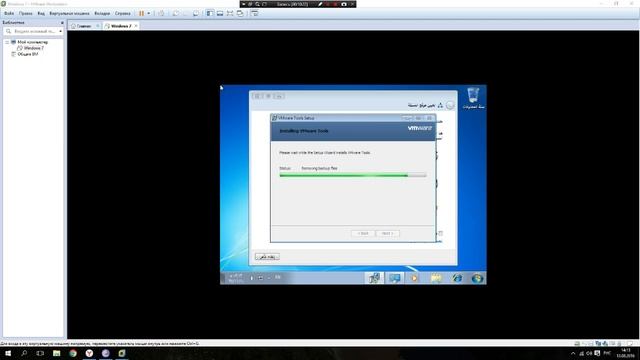Viewport: 640px width, 360px height.
Task: Enter full screen mode toolbar icon
Action: pos(230,13)
